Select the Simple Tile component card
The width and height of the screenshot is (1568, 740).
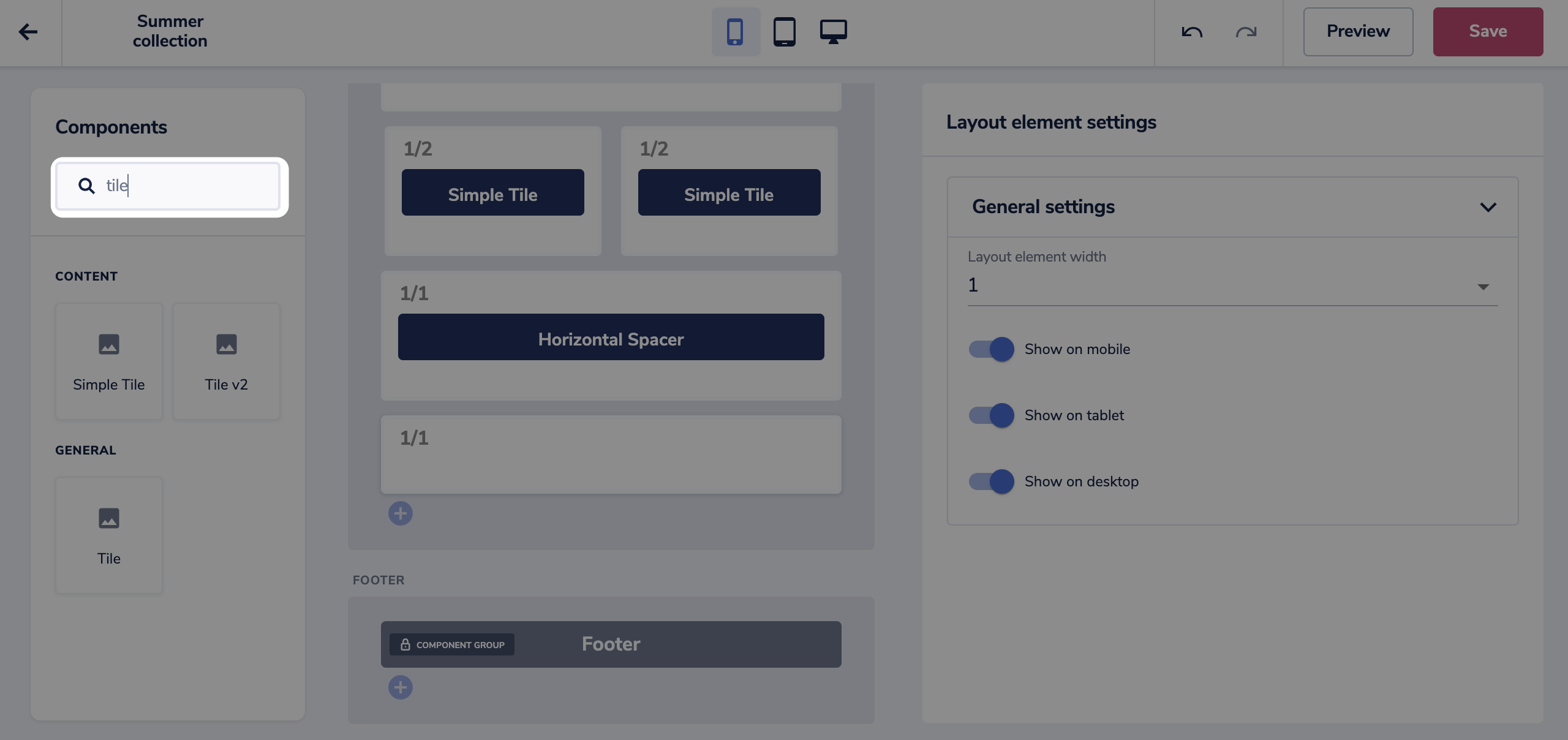tap(109, 361)
